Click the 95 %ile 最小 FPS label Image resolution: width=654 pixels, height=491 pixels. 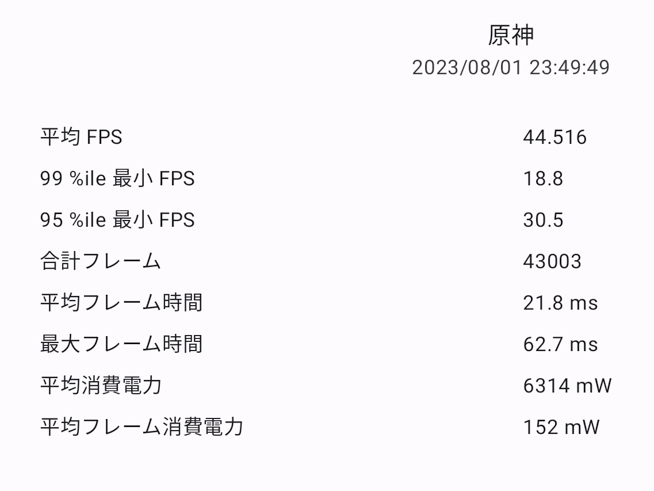117,220
